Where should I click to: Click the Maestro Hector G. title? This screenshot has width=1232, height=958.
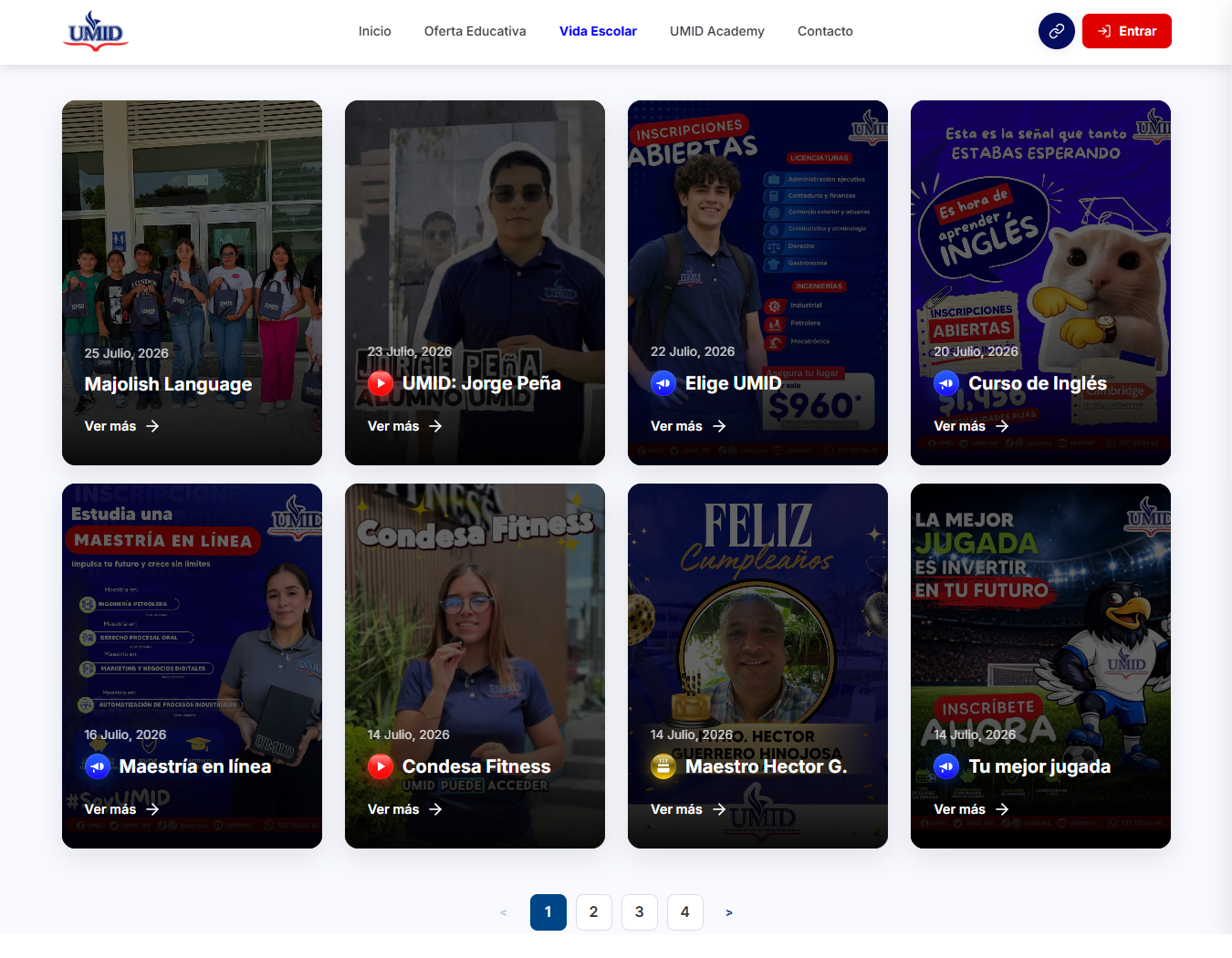coord(767,766)
